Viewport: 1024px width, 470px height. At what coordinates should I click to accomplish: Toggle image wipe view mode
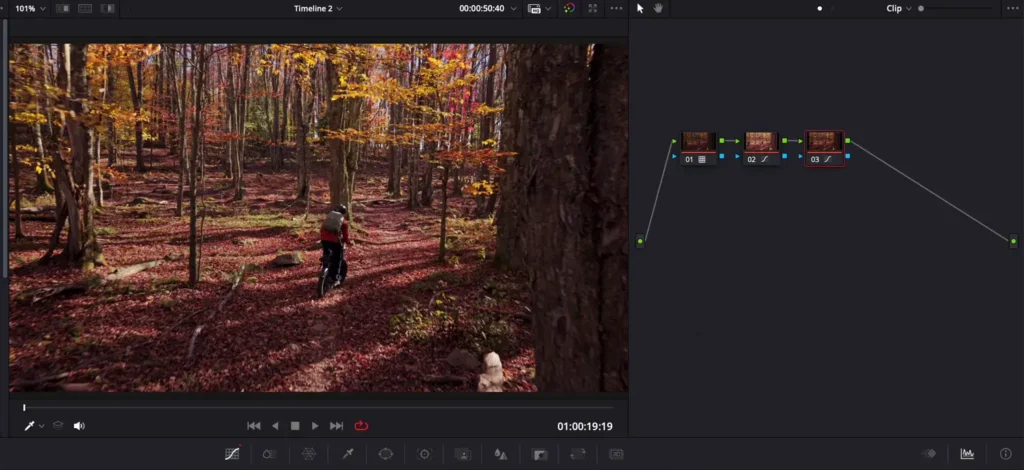[63, 8]
